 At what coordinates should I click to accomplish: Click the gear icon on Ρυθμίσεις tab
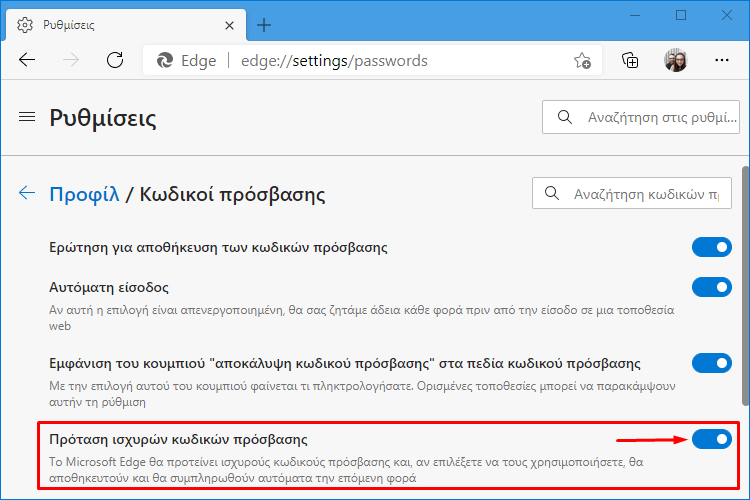coord(24,25)
